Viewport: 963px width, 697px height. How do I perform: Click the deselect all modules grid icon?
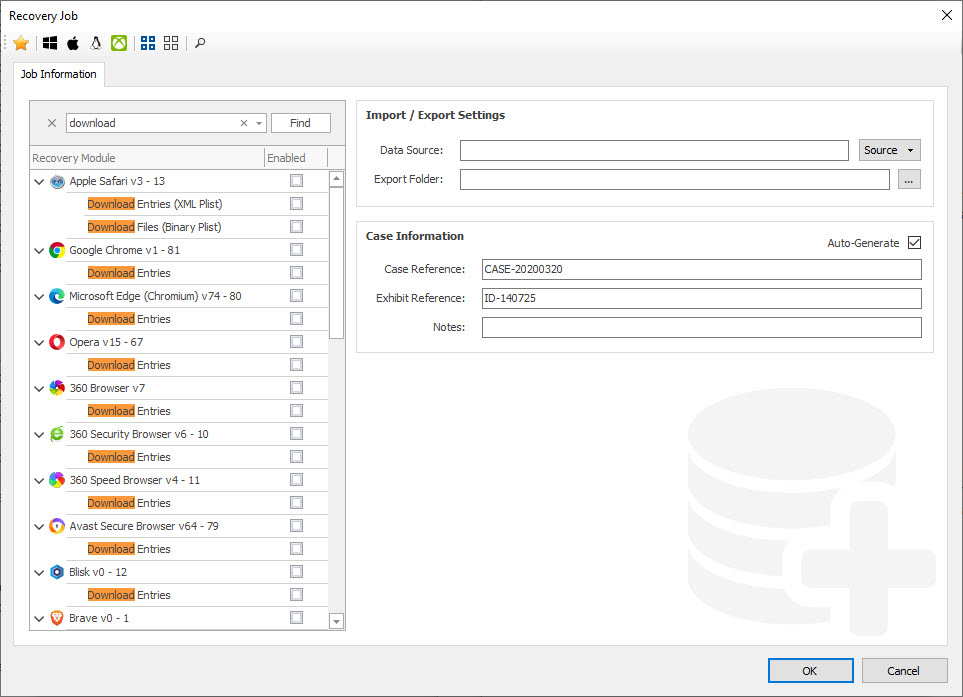point(171,43)
